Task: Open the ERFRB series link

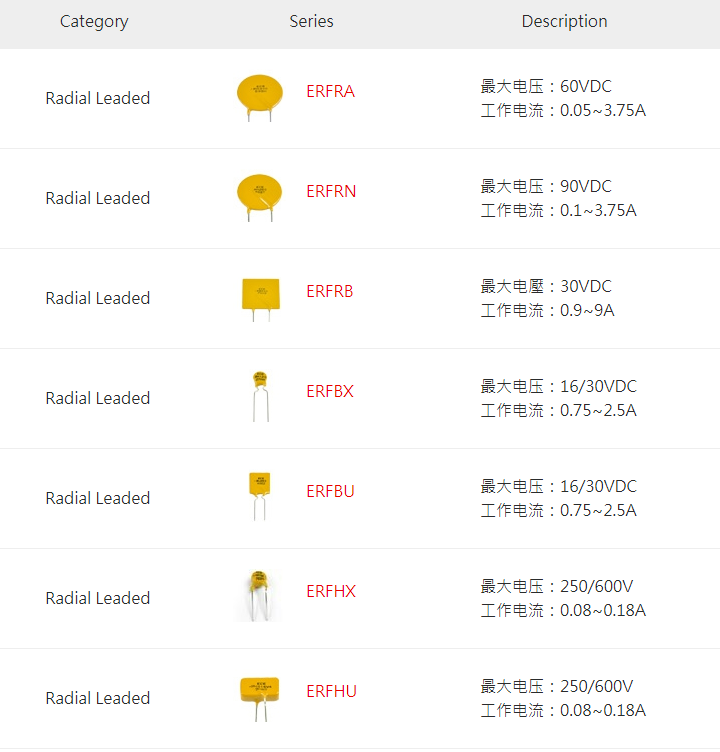Action: tap(330, 291)
